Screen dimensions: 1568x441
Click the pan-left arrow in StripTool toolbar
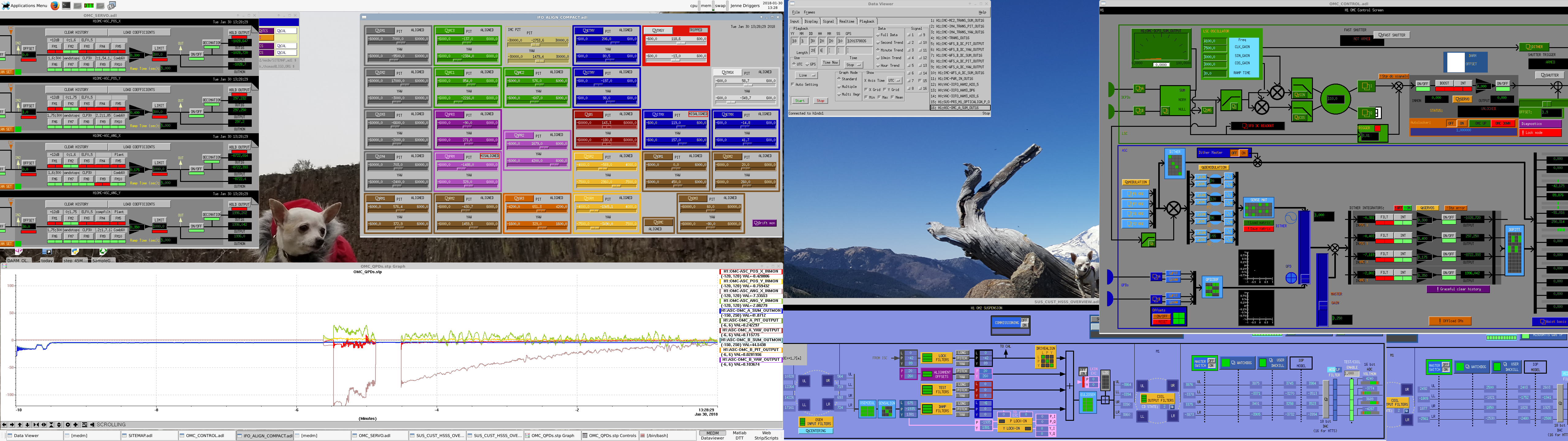(4, 424)
